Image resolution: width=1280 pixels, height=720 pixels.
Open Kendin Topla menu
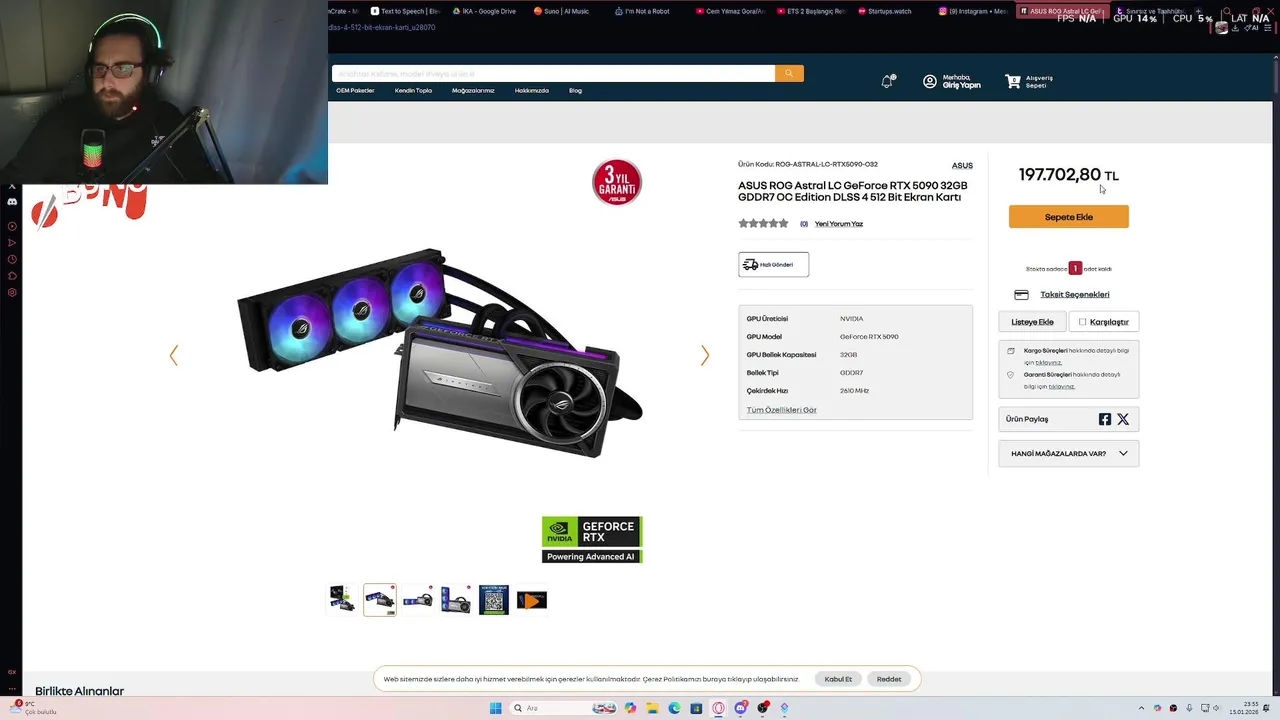[x=413, y=91]
